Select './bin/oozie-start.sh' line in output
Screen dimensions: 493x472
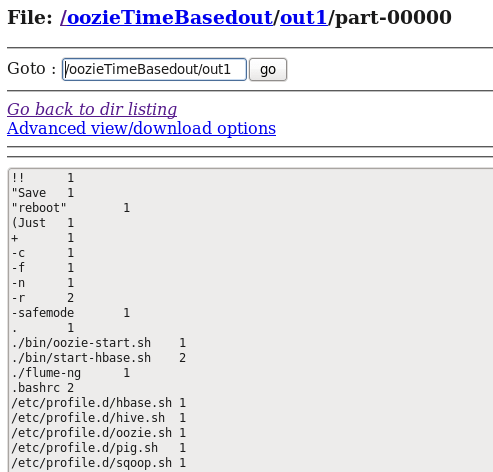99,343
